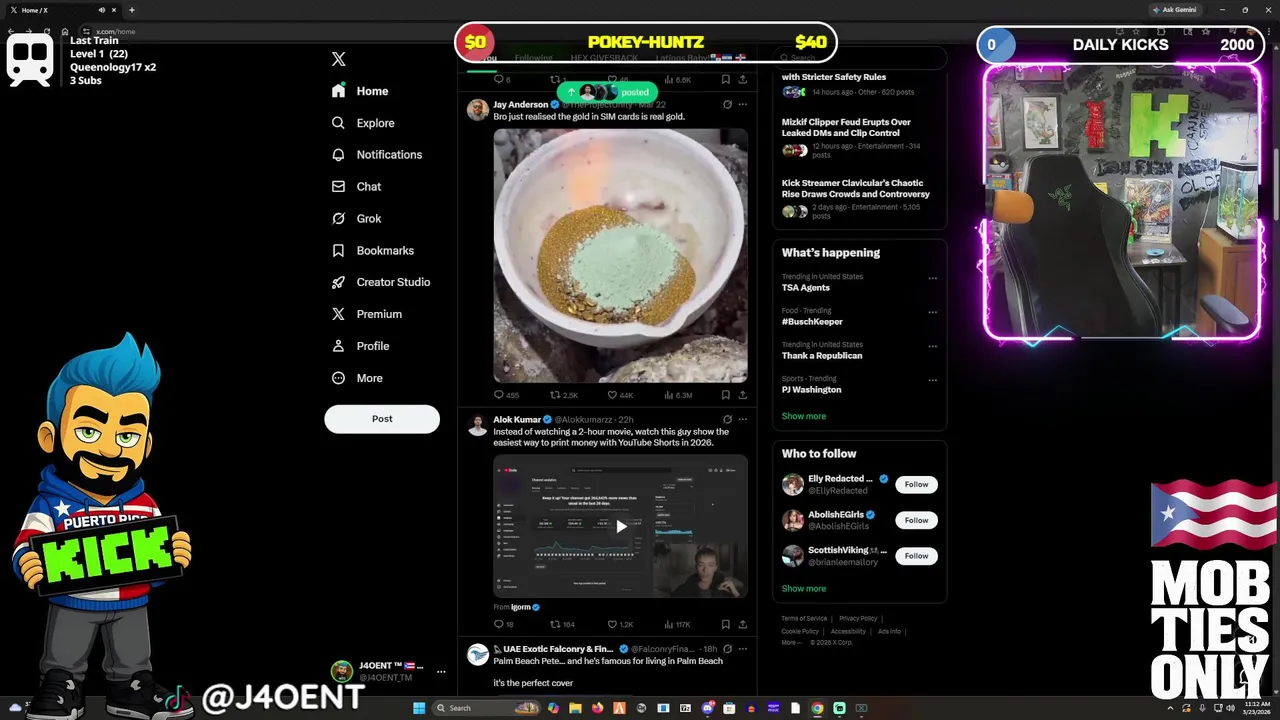Open Grok in the sidebar

(x=356, y=219)
